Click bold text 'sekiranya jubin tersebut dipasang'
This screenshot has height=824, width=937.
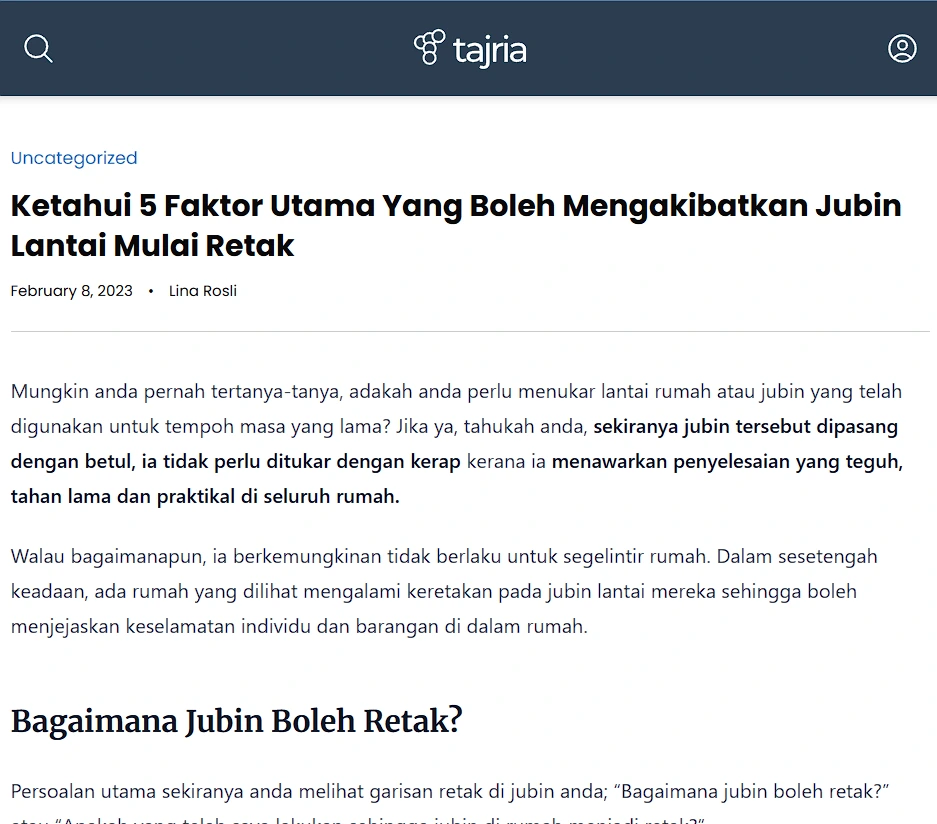pos(745,427)
